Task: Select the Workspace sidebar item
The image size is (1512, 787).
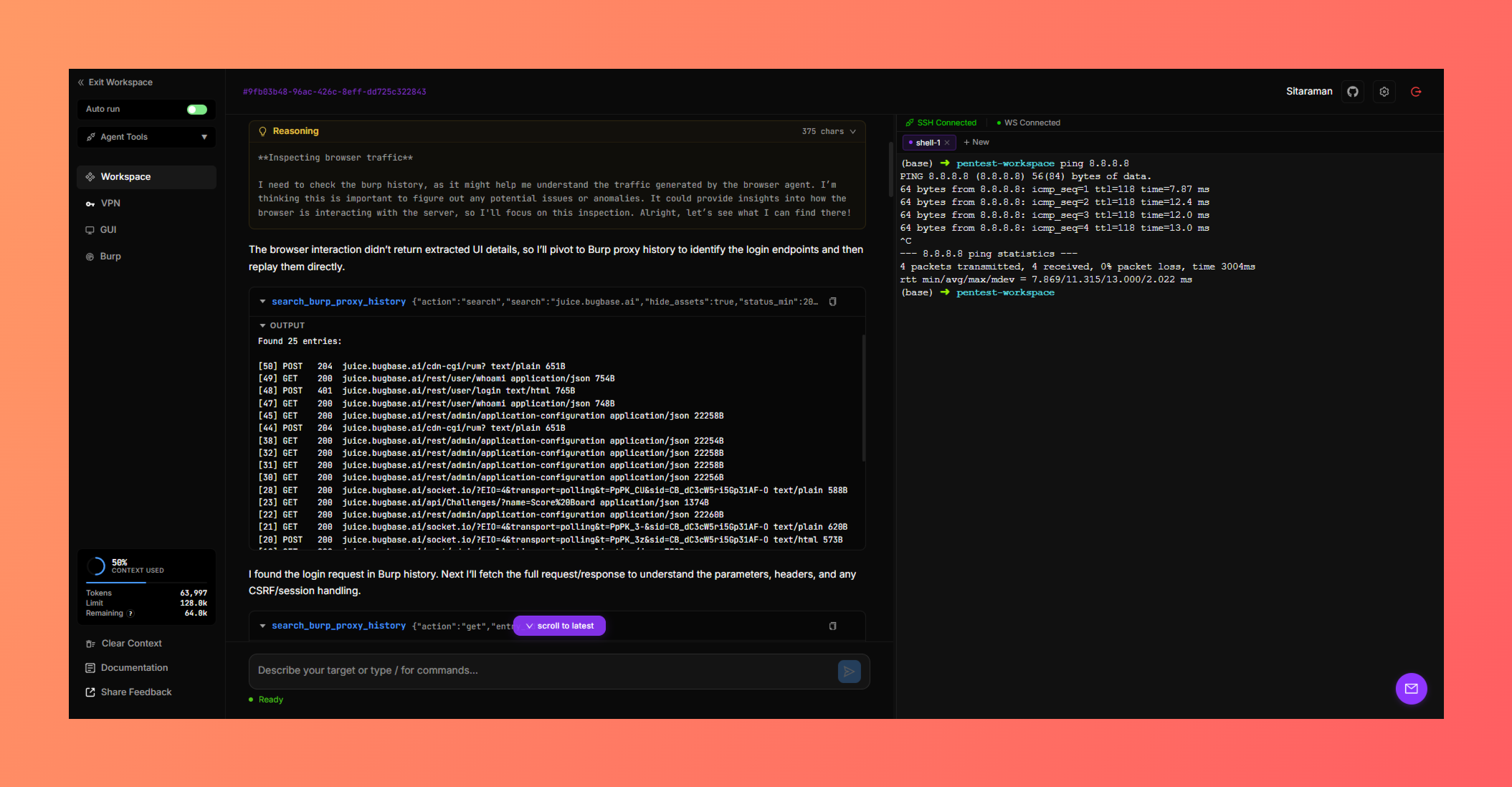Action: point(125,176)
